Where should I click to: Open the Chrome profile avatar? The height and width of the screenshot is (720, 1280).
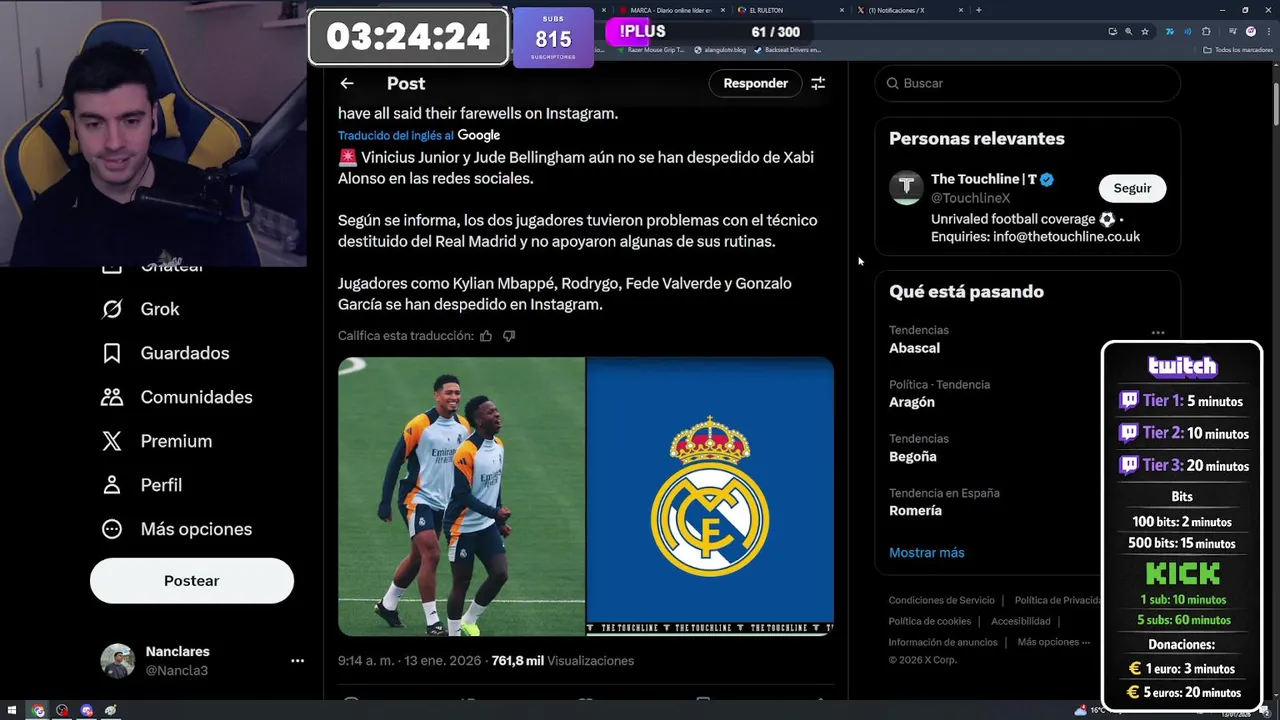(x=1250, y=31)
